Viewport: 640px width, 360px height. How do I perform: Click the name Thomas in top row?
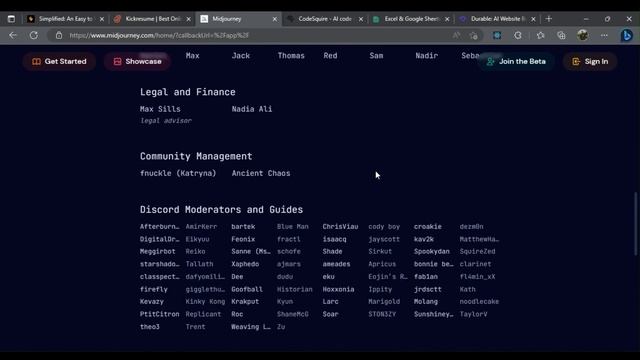coord(291,56)
